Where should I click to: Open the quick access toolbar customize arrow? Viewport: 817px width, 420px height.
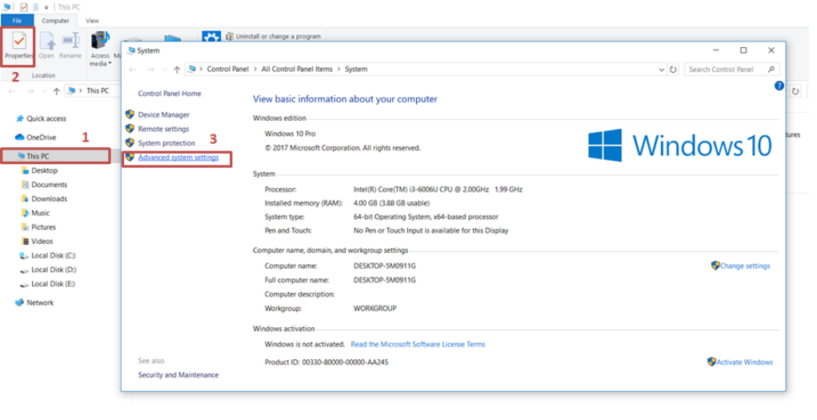[45, 6]
